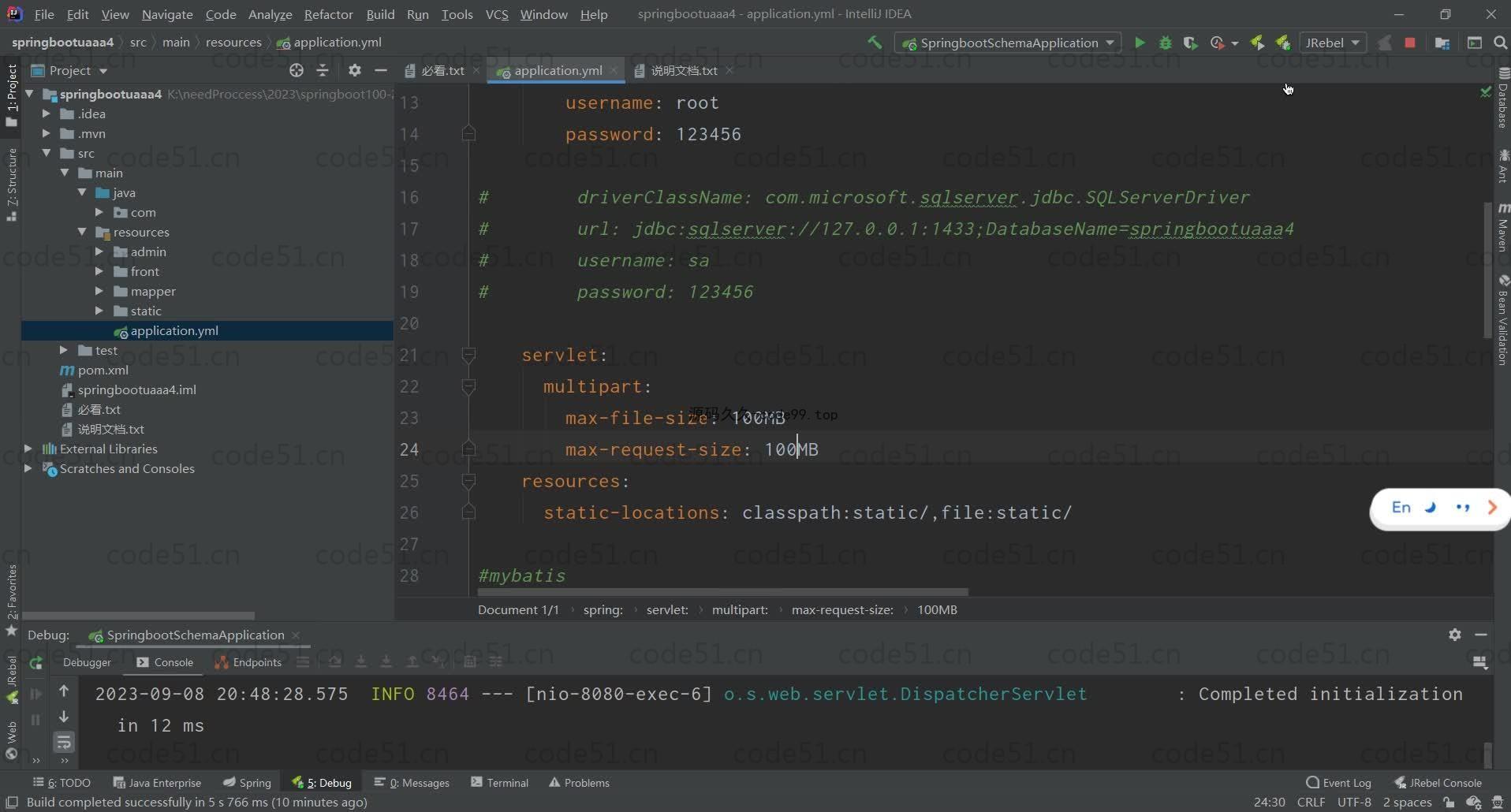Hide the Project tool window
The height and width of the screenshot is (812, 1511).
pos(381,70)
